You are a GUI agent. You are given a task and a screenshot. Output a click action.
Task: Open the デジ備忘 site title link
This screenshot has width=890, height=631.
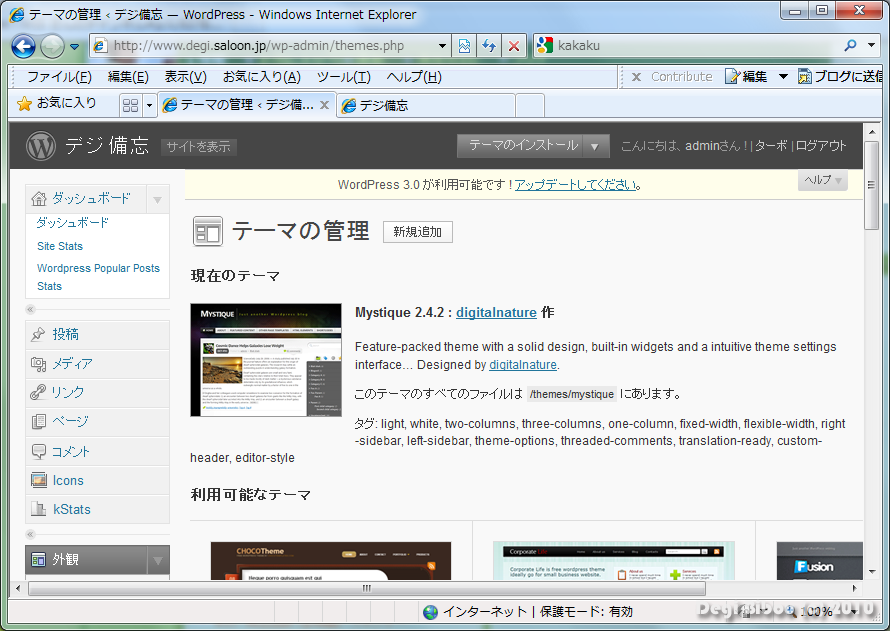coord(107,146)
